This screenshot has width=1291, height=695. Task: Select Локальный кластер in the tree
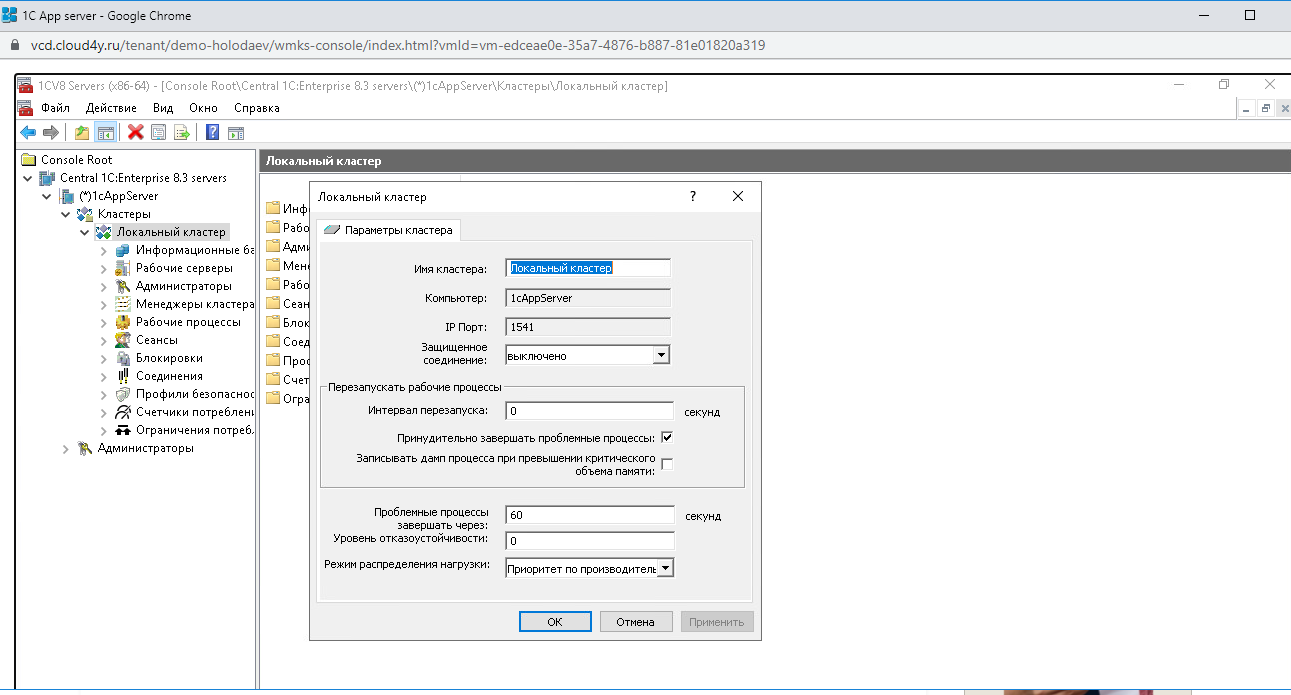tap(171, 232)
